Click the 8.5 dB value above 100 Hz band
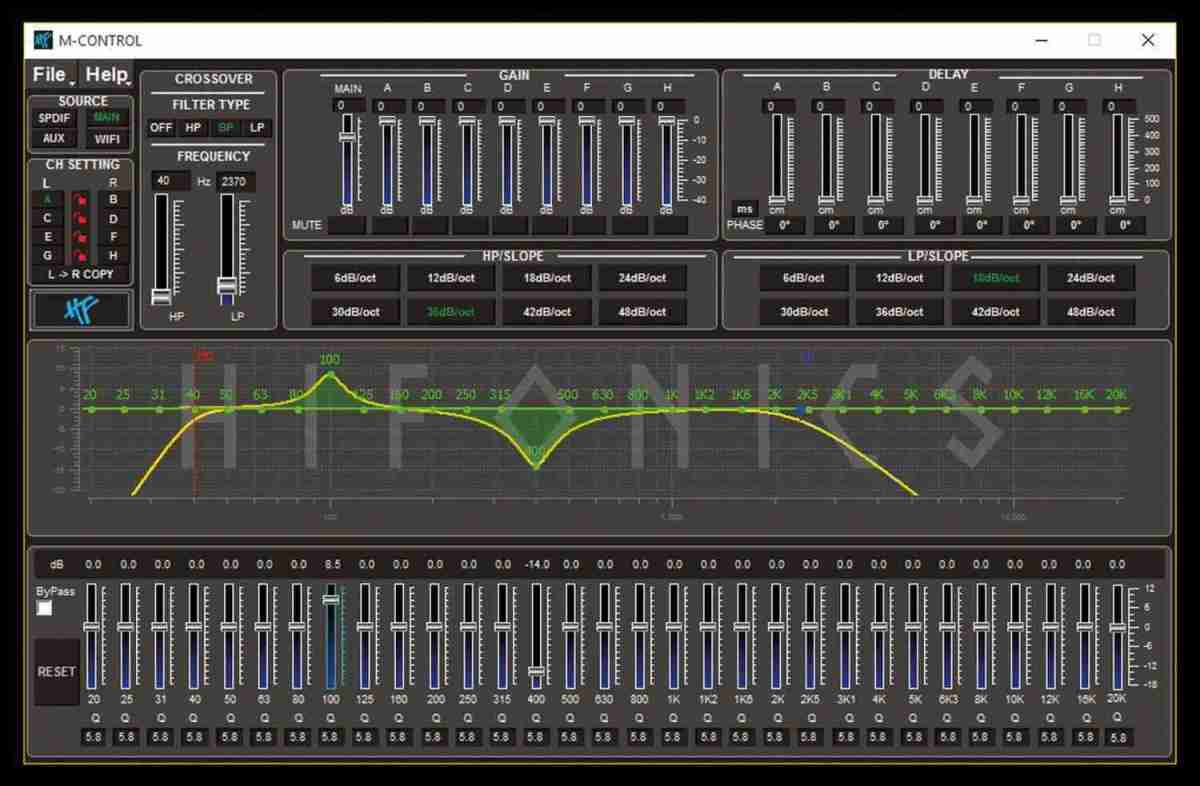Viewport: 1200px width, 786px height. coord(332,565)
